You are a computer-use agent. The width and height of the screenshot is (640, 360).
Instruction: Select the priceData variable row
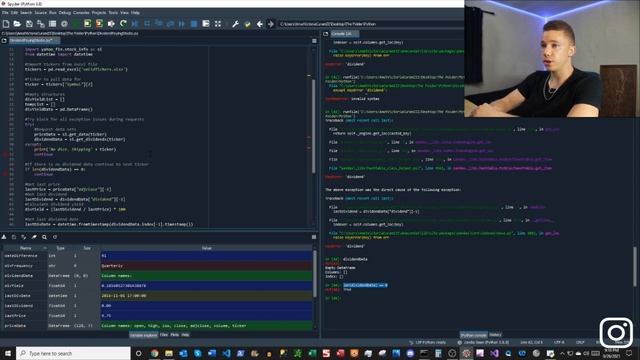[x=158, y=326]
